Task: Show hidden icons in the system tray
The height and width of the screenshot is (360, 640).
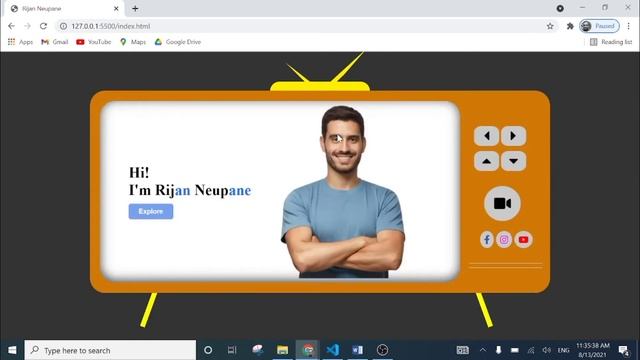Action: coord(483,350)
